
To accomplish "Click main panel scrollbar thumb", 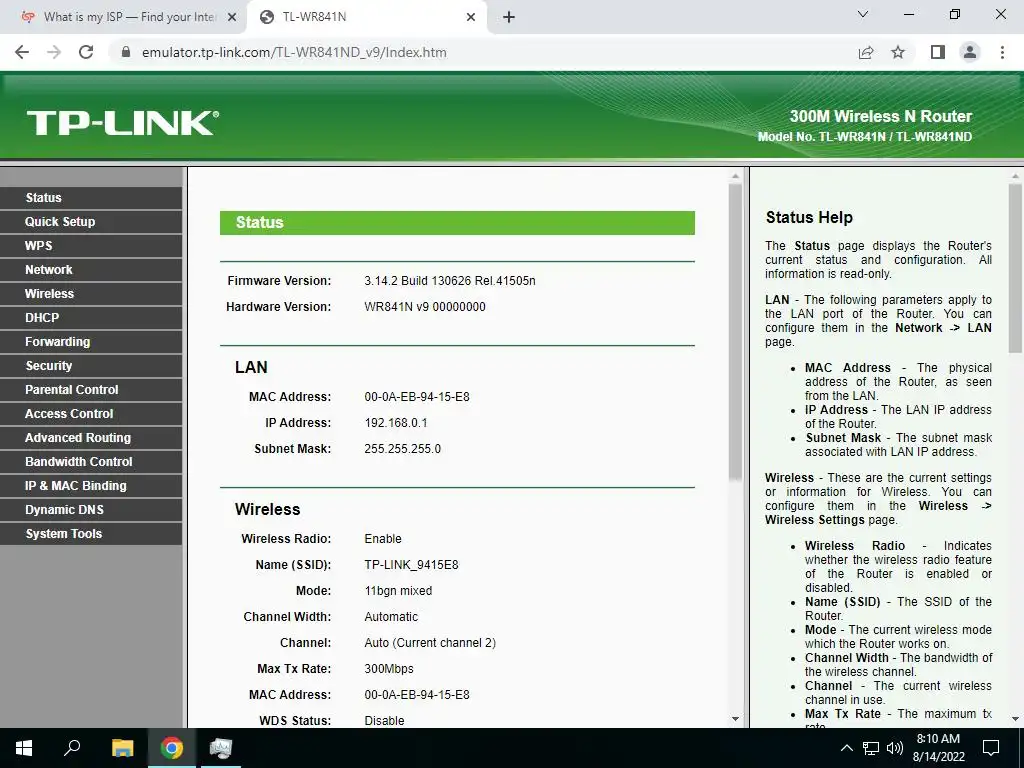I will tap(735, 332).
